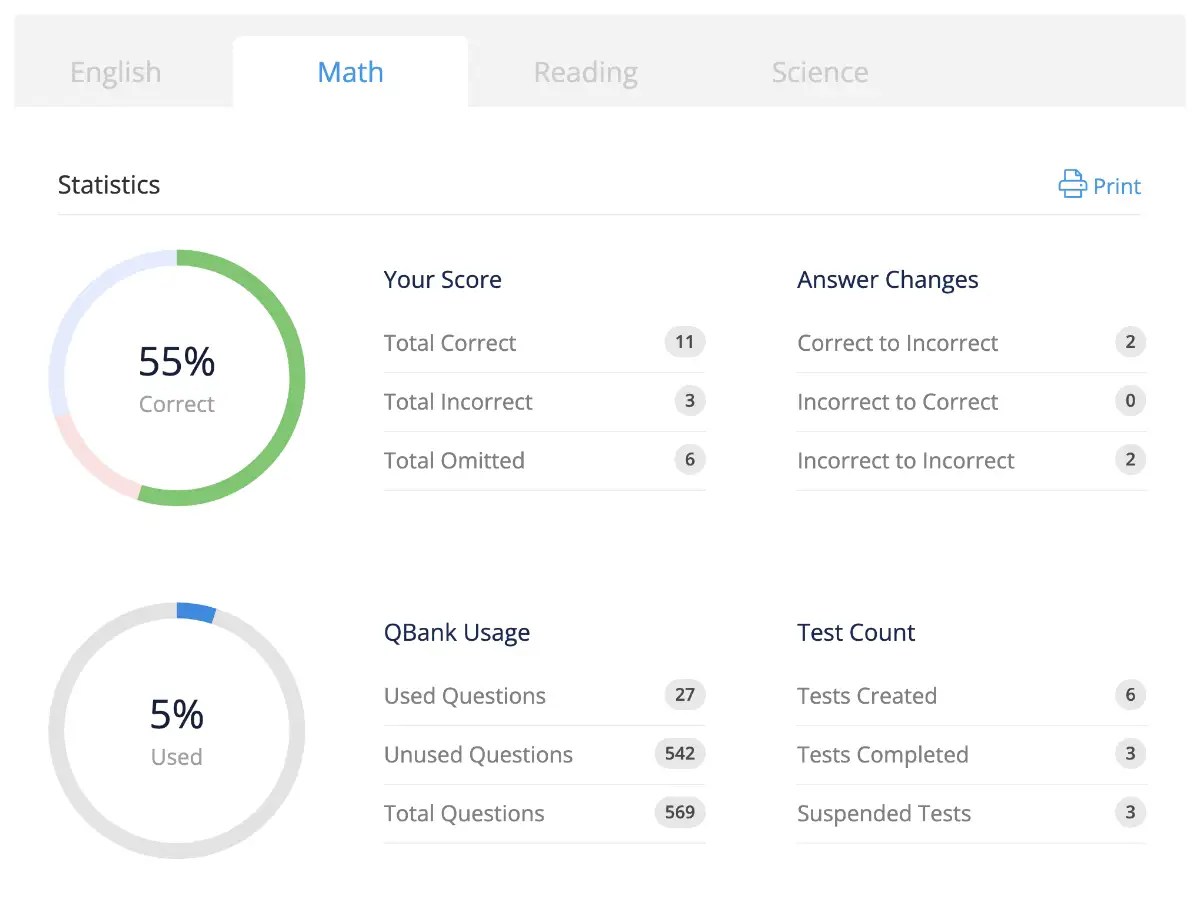
Task: Click the Your Score section header
Action: click(442, 279)
